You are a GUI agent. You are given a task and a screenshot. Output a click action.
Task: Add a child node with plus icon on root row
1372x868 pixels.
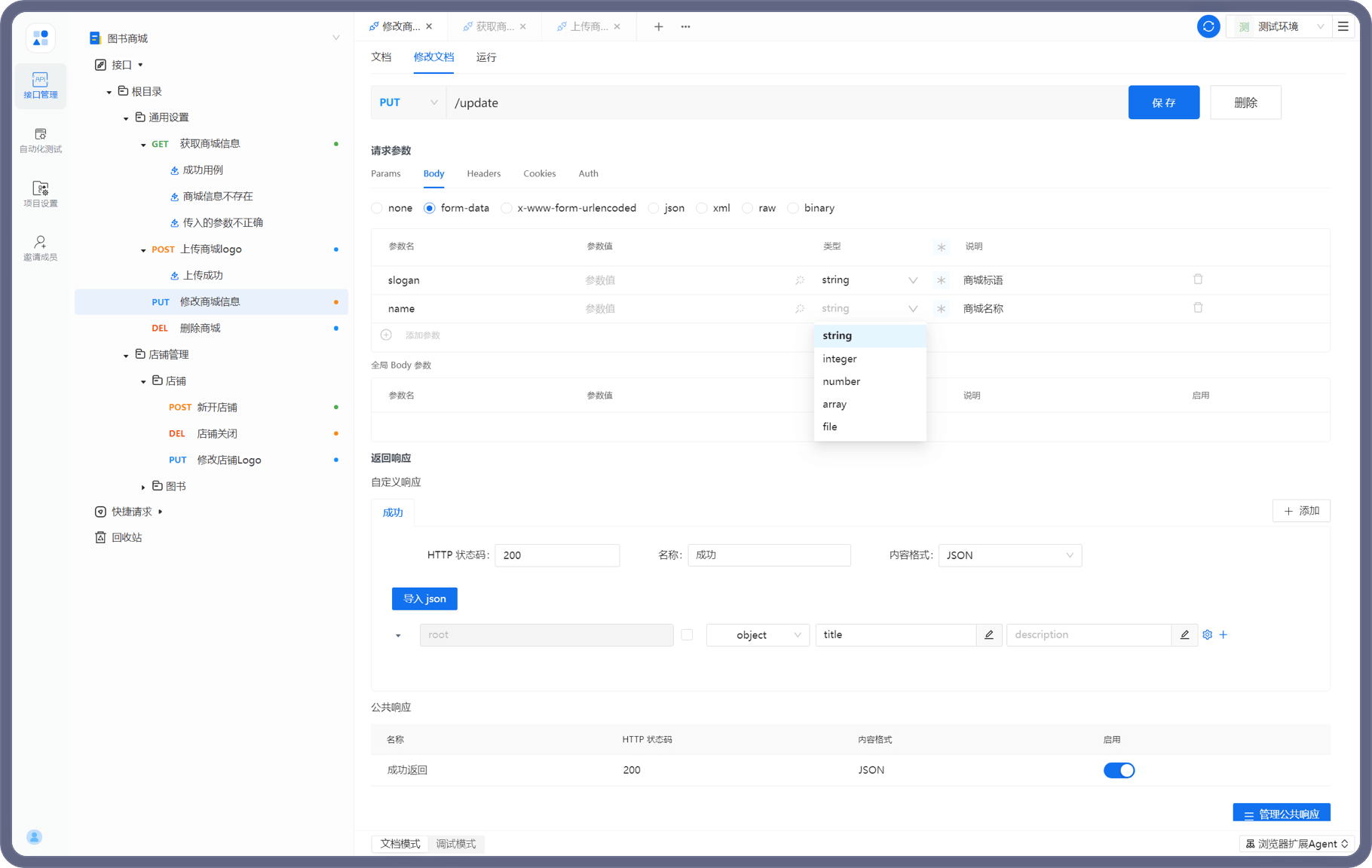[x=1223, y=635]
